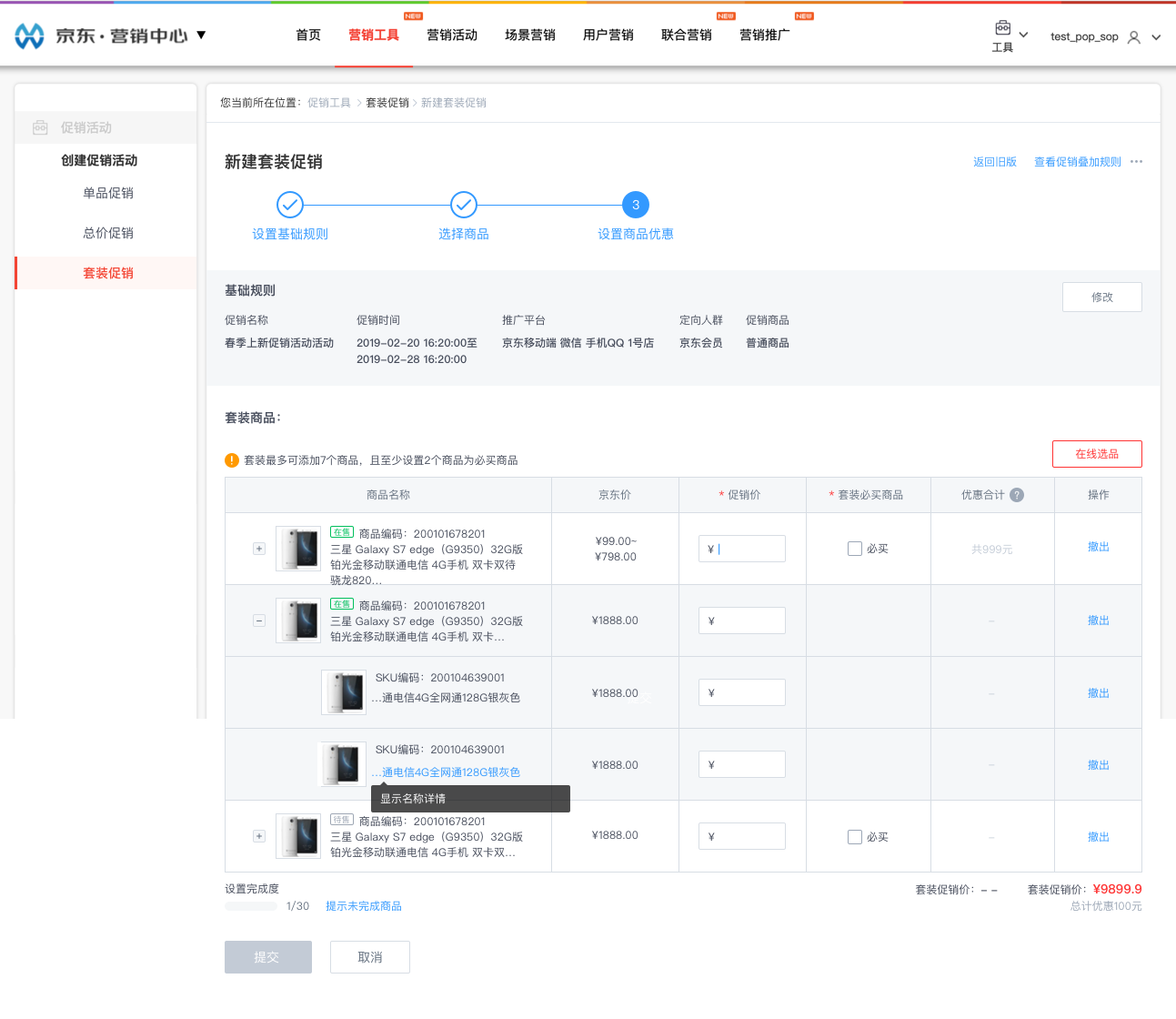Click 撤出 for the 待售 product row
The height and width of the screenshot is (1019, 1176).
click(1099, 837)
